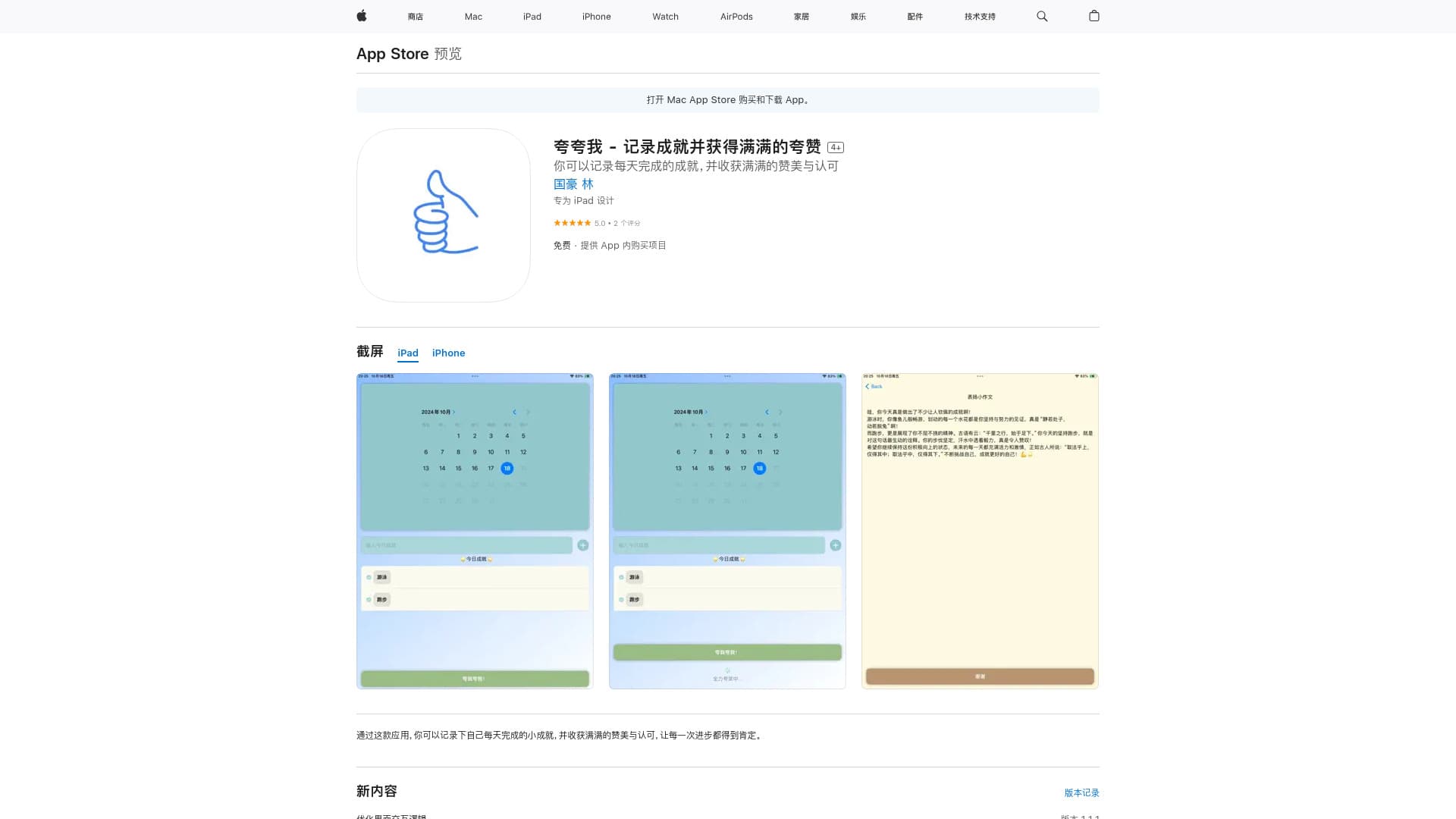This screenshot has width=1456, height=819.
Task: Click the next-month chevron on the calendar
Action: [529, 413]
